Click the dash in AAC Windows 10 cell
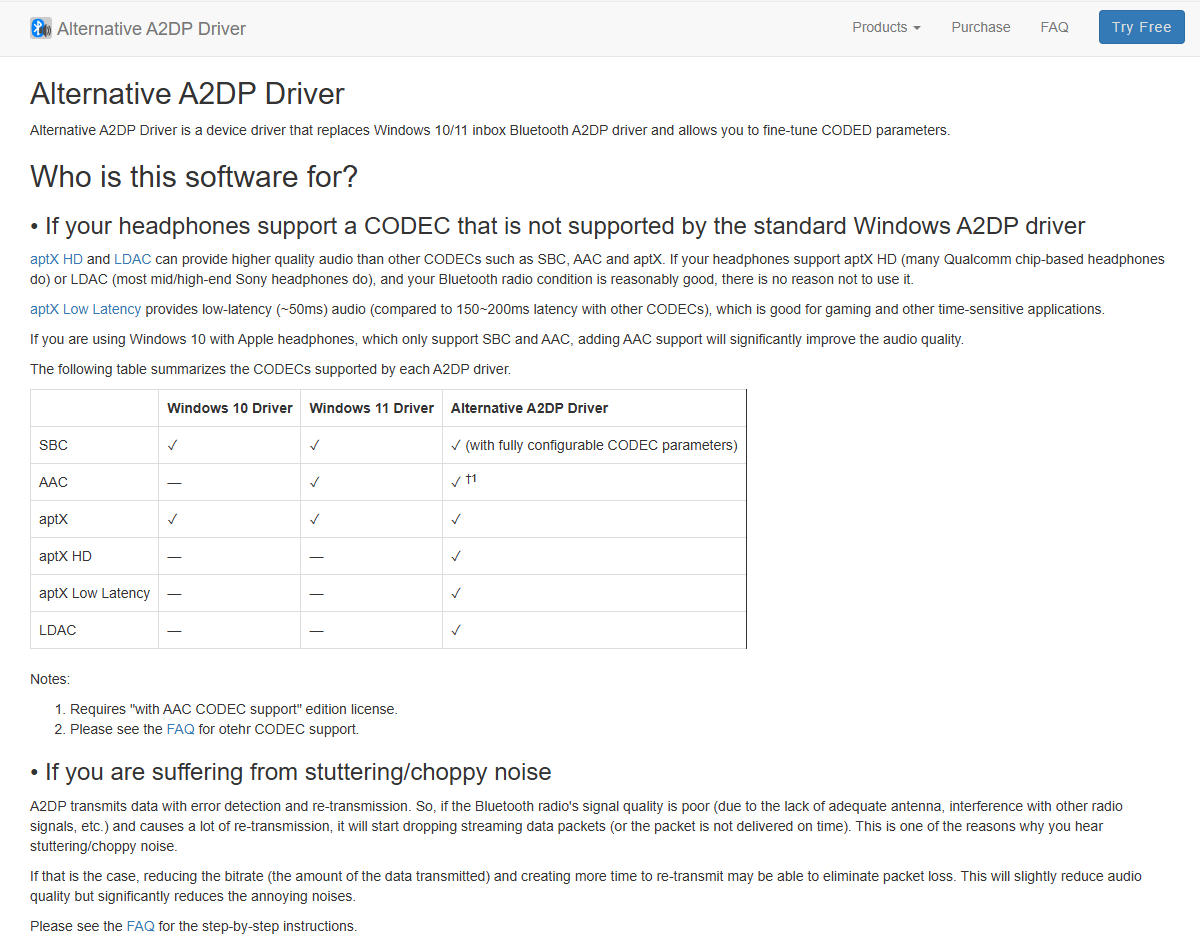1200x944 pixels. click(x=174, y=482)
